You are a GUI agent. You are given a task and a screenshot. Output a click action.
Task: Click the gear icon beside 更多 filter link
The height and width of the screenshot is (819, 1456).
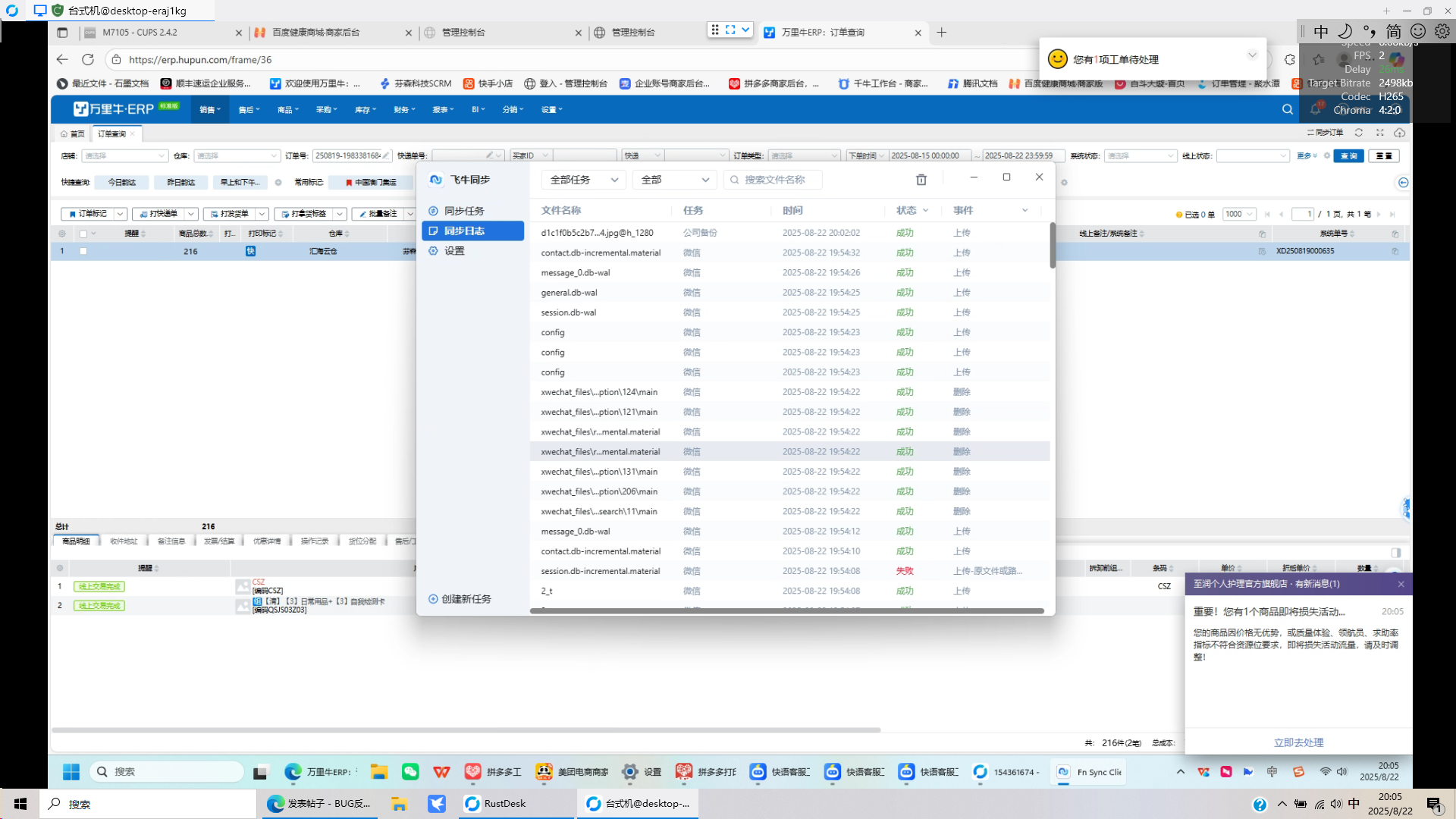pyautogui.click(x=1327, y=155)
